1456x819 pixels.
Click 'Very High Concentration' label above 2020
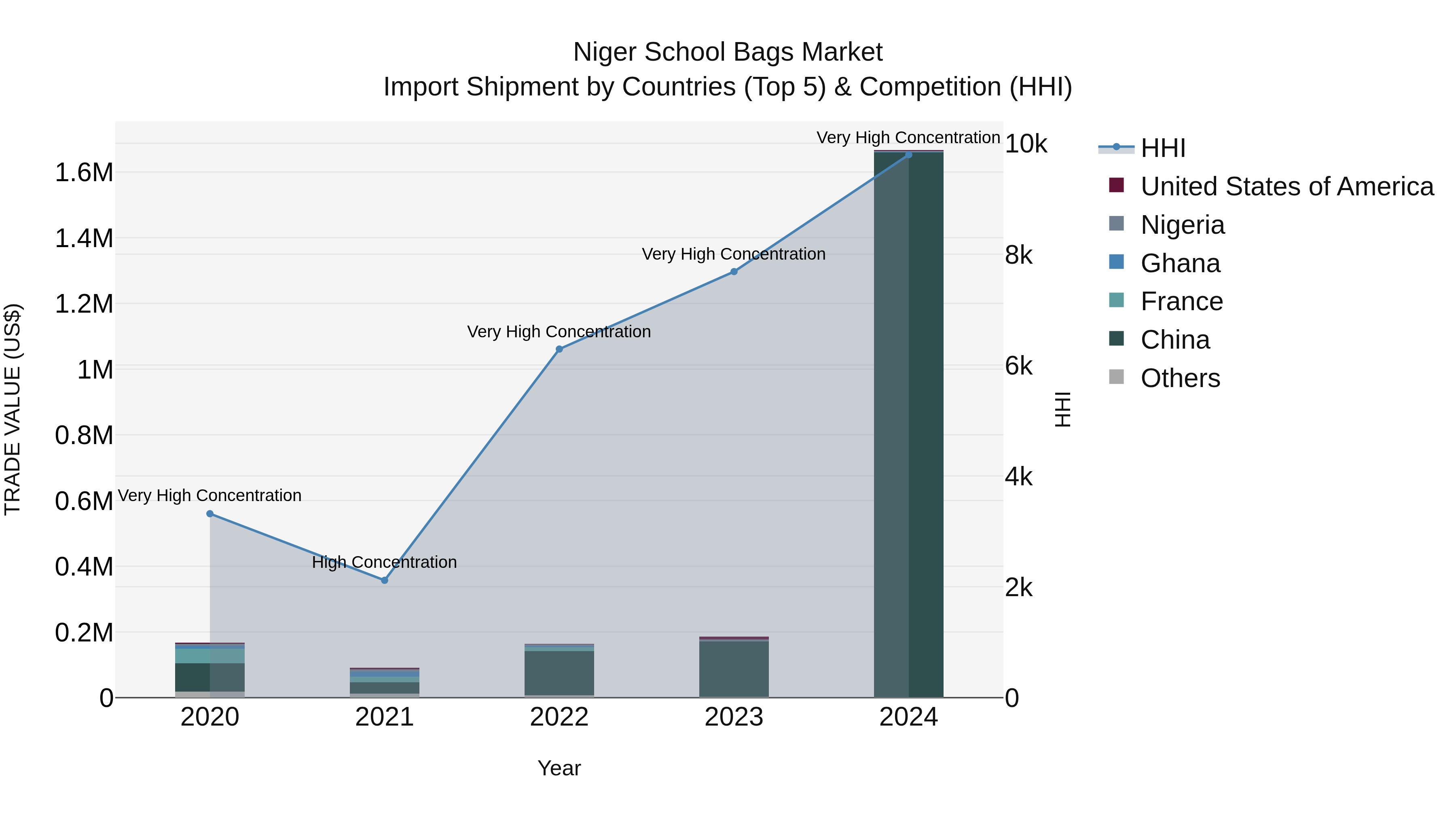pyautogui.click(x=210, y=496)
